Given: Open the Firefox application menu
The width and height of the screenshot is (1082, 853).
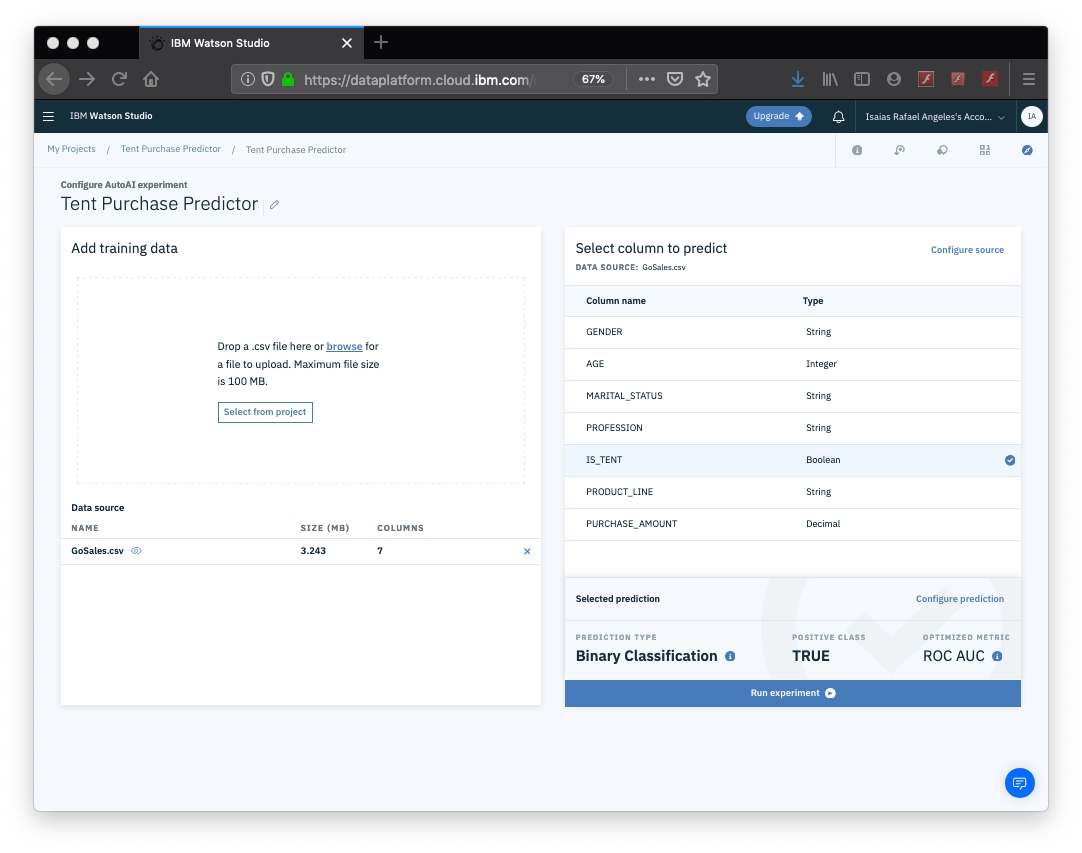Looking at the screenshot, I should coord(1028,79).
